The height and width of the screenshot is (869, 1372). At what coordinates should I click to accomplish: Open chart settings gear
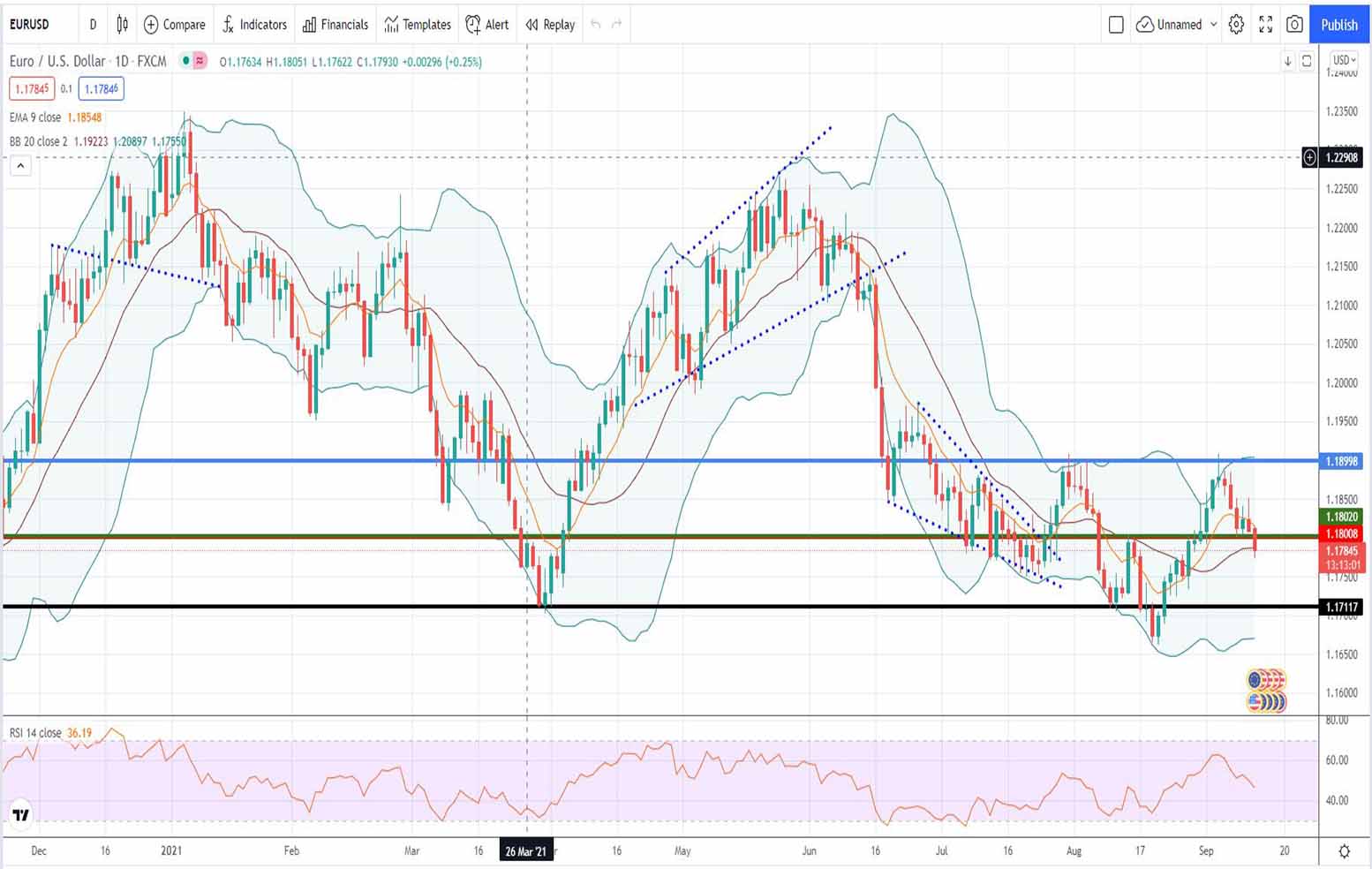[1235, 25]
